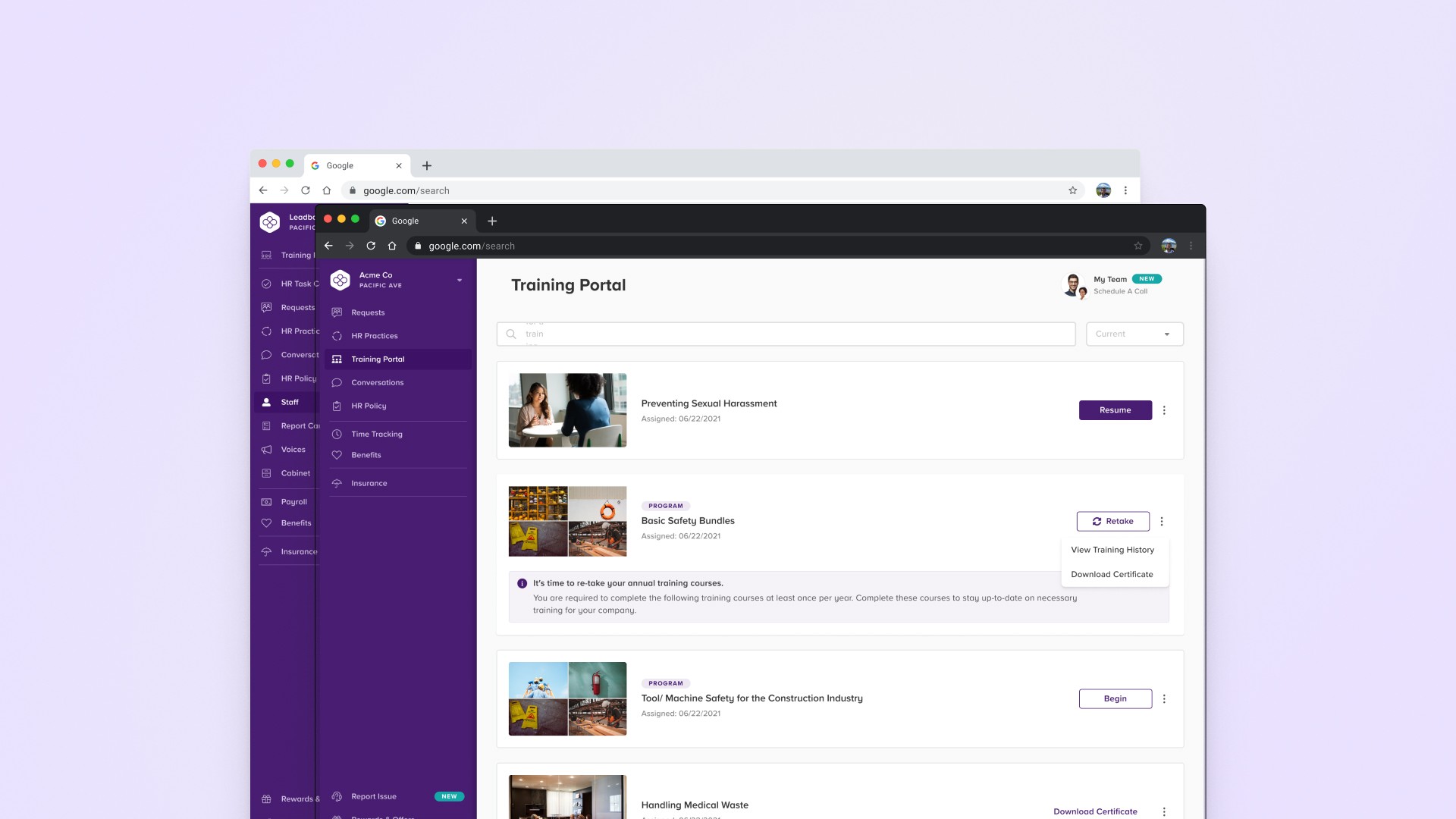Retake the Basic Safety Bundles program
The height and width of the screenshot is (819, 1456).
click(x=1113, y=522)
